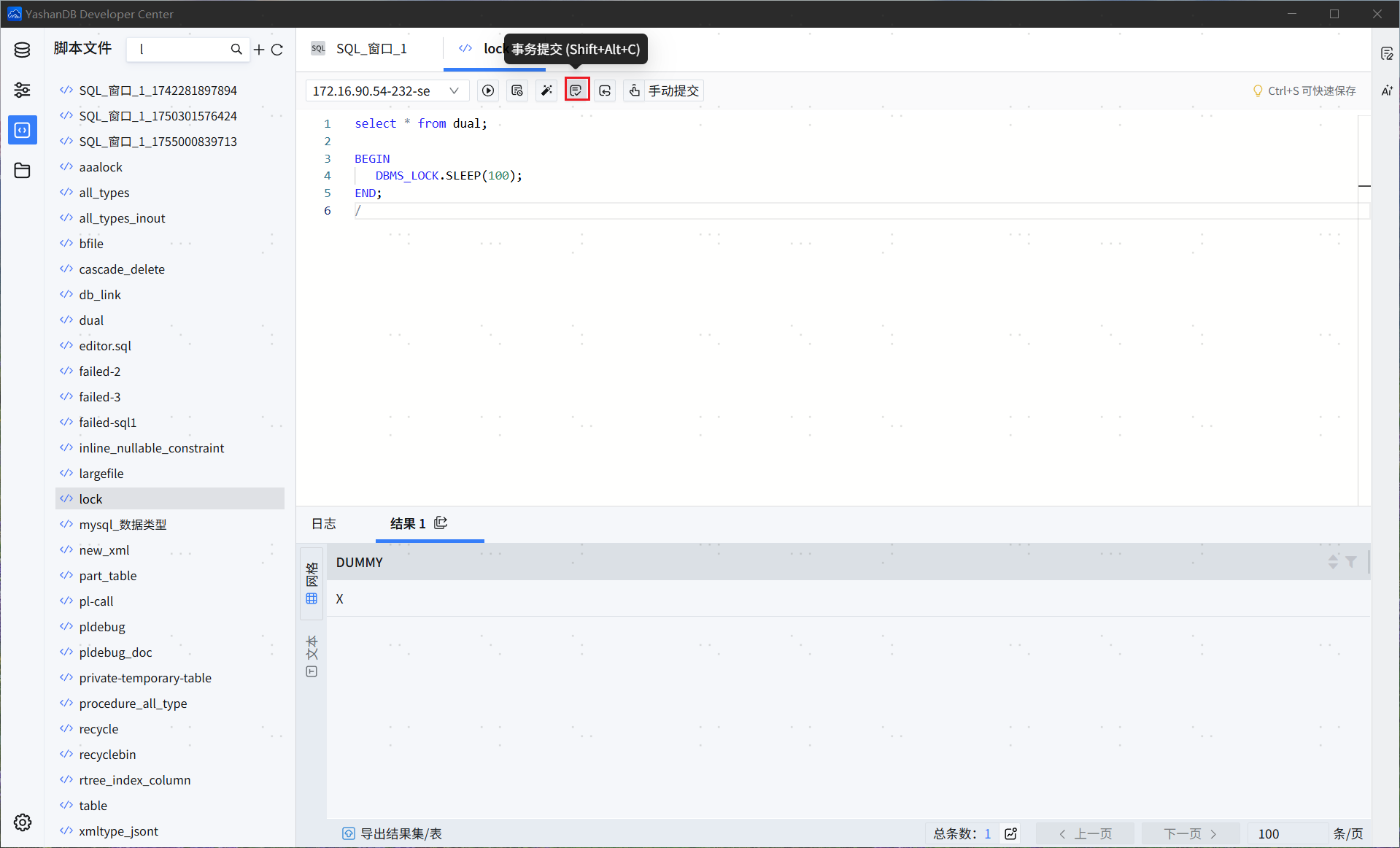The width and height of the screenshot is (1400, 848).
Task: Toggle the 手动提交 manual commit mode
Action: point(664,90)
